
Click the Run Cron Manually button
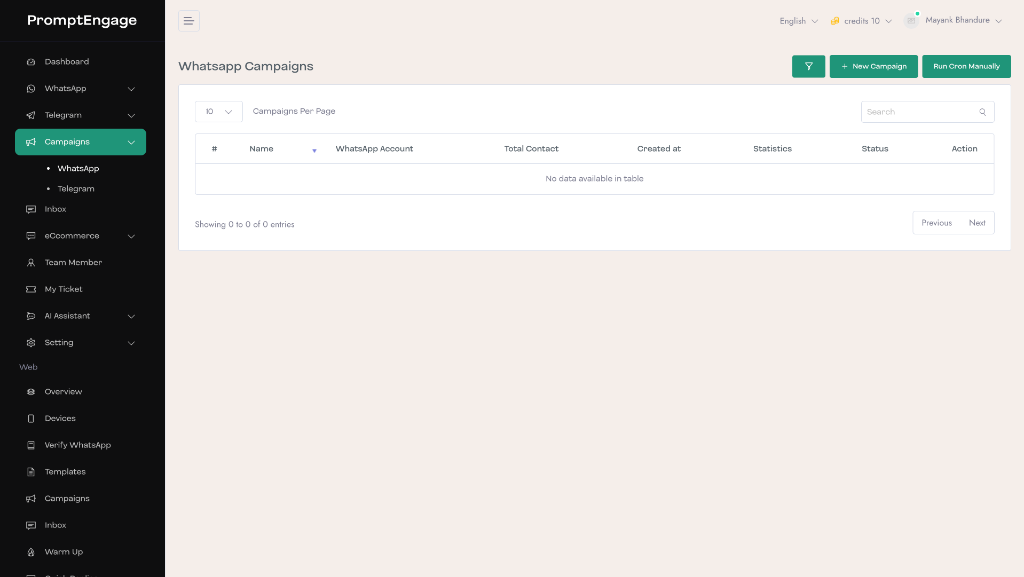point(967,67)
